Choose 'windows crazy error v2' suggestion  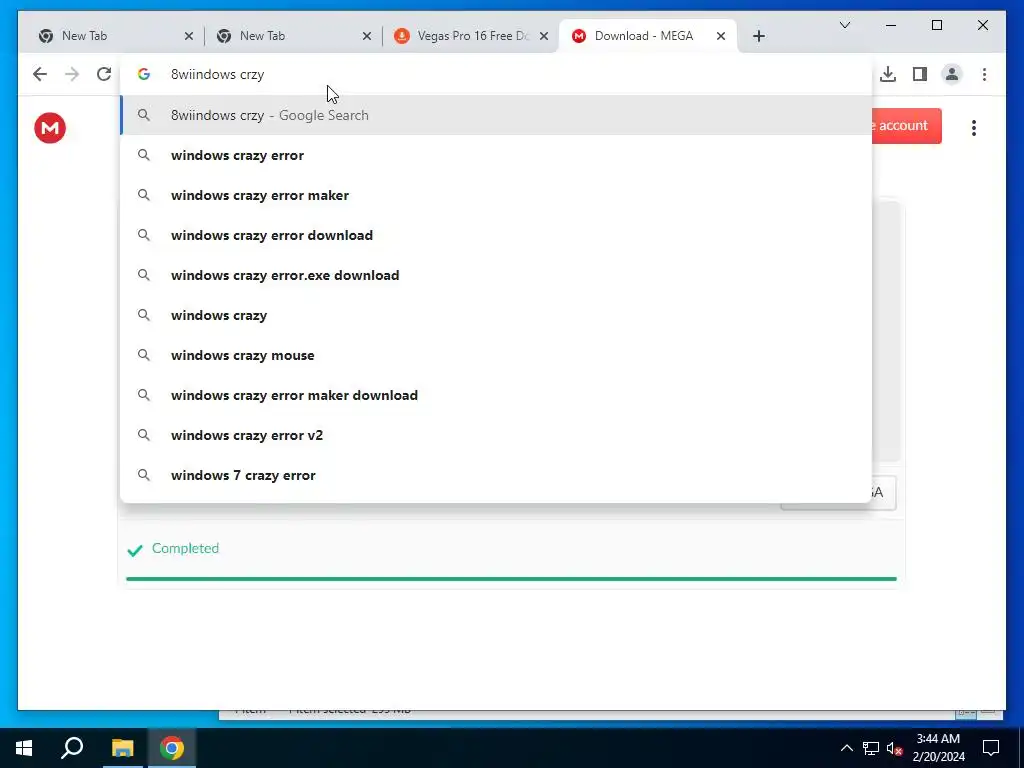[496, 435]
